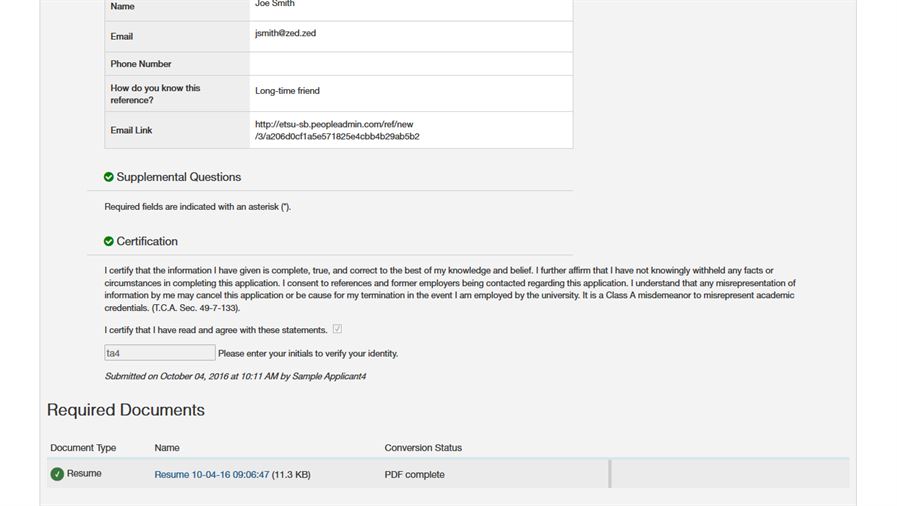Click the Name column header in documents table
This screenshot has width=897, height=506.
coord(167,448)
